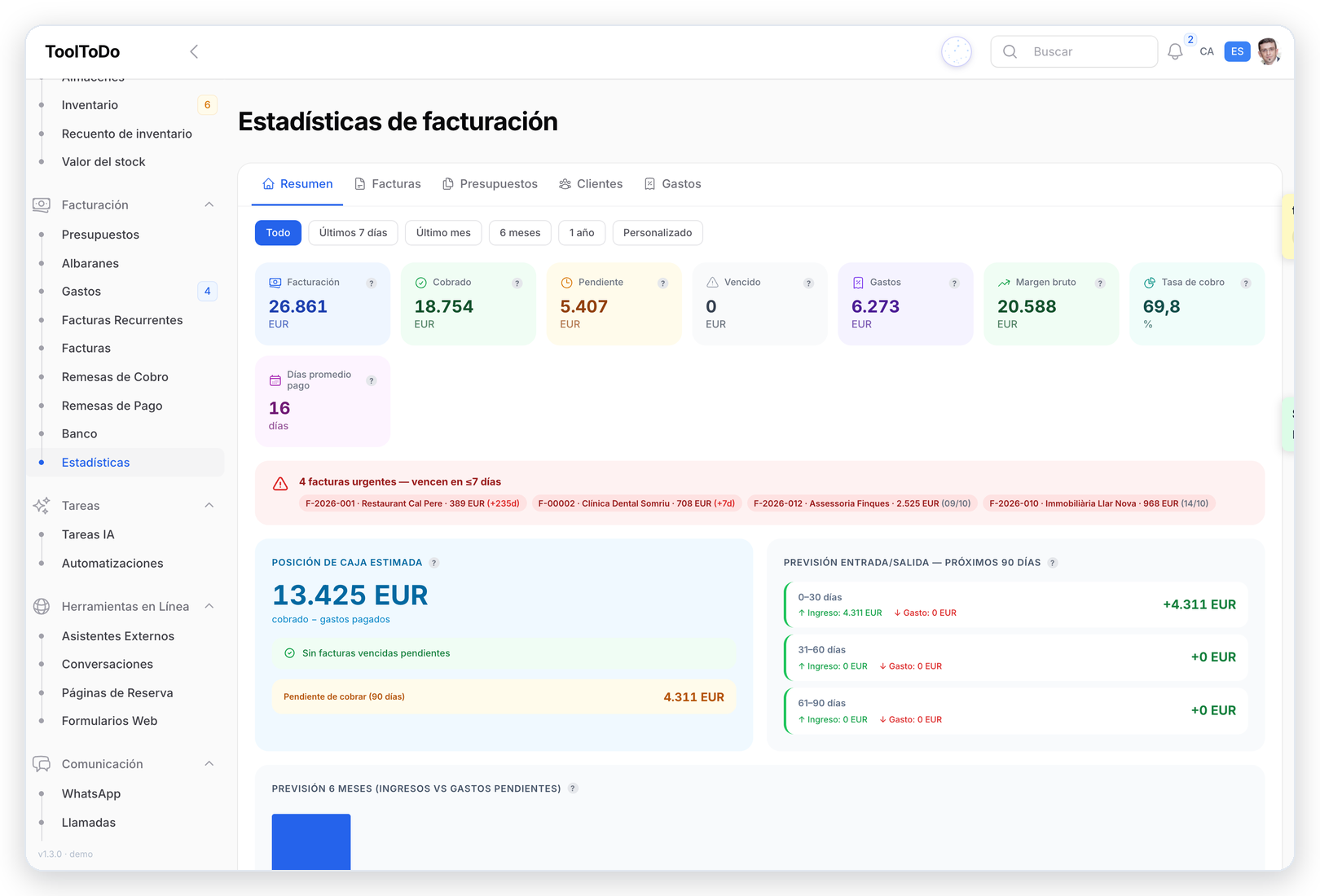1320x896 pixels.
Task: Click help icon next to Previsión entrada/salida
Action: point(1053,563)
